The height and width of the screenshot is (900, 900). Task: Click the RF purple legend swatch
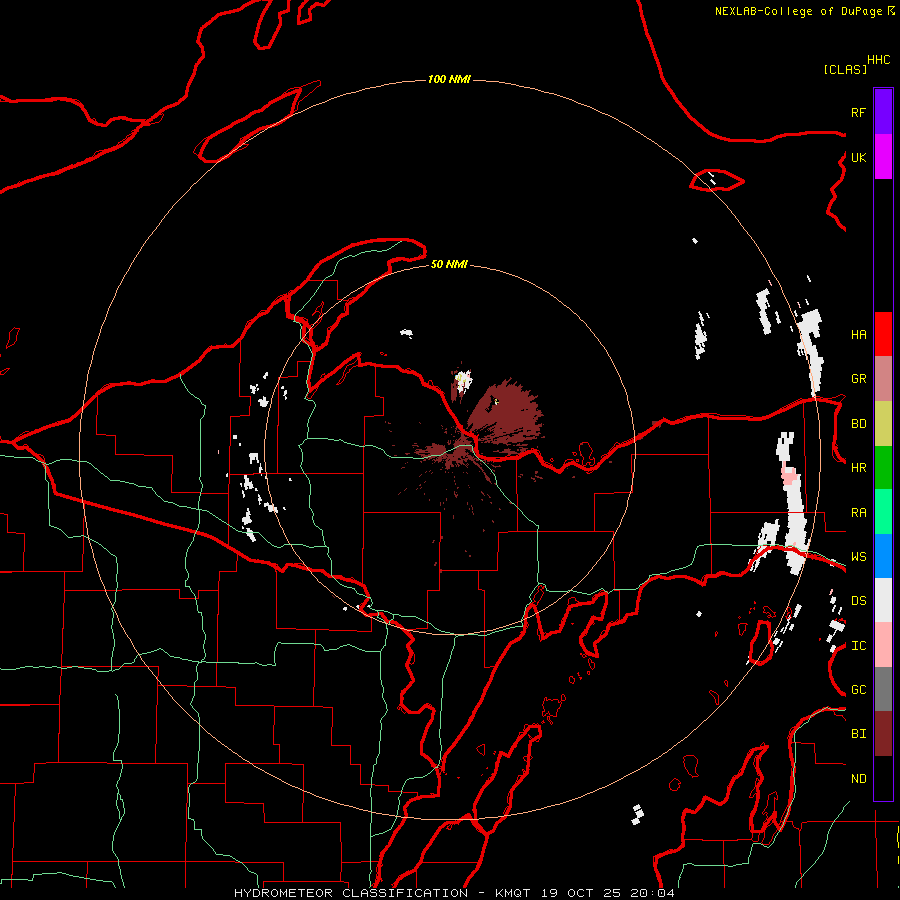[x=883, y=112]
